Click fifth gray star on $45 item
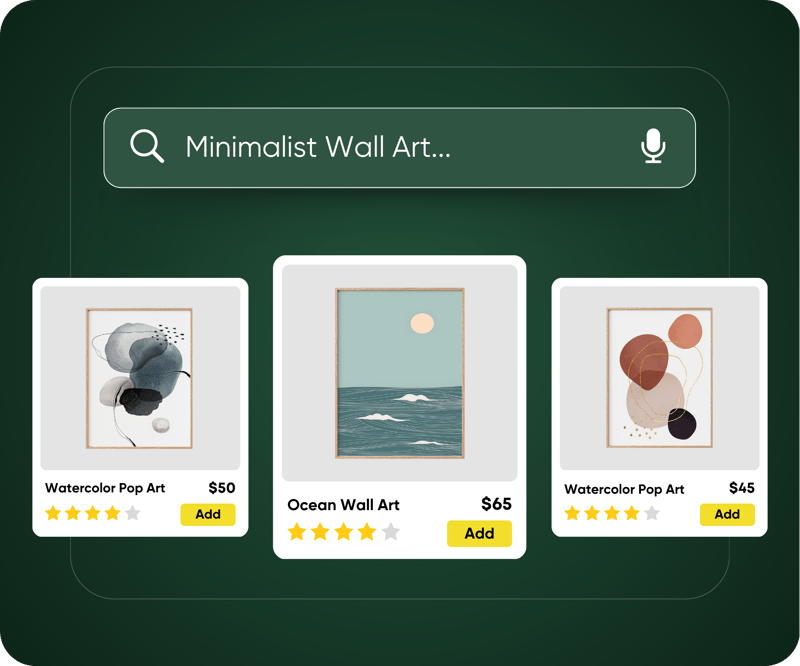800x666 pixels. [652, 513]
